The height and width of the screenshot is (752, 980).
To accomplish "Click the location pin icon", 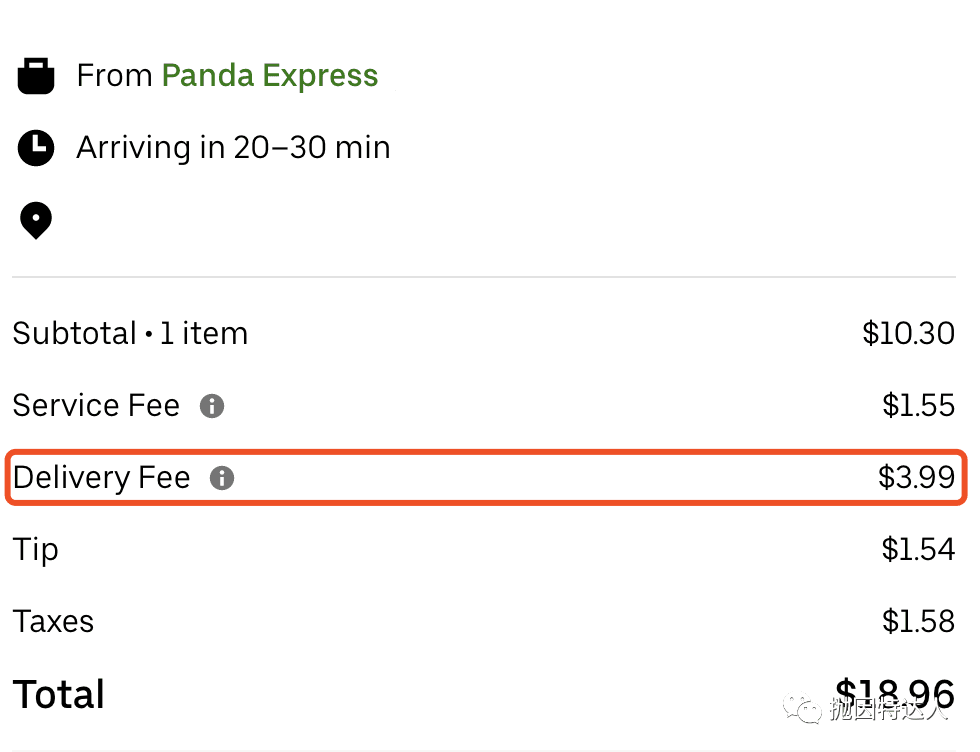I will pyautogui.click(x=36, y=221).
